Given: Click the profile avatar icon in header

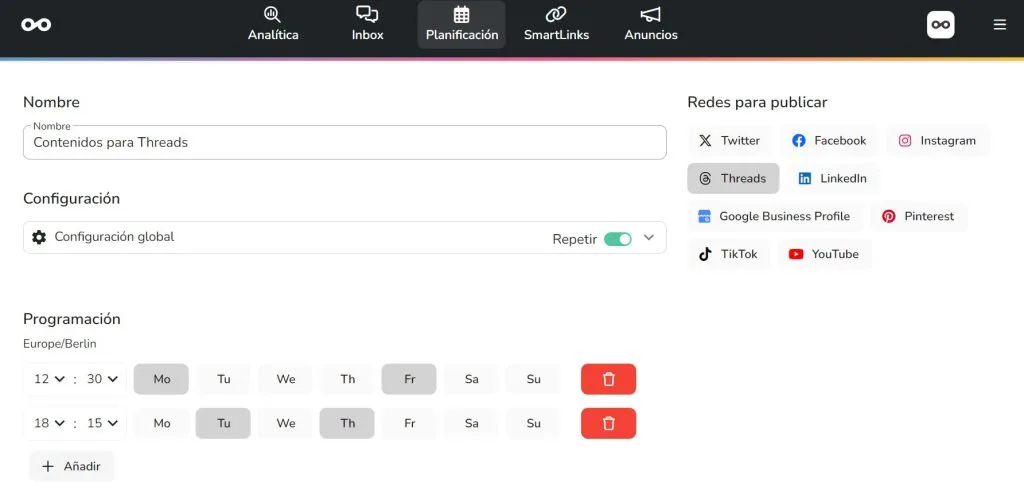Looking at the screenshot, I should tap(940, 25).
